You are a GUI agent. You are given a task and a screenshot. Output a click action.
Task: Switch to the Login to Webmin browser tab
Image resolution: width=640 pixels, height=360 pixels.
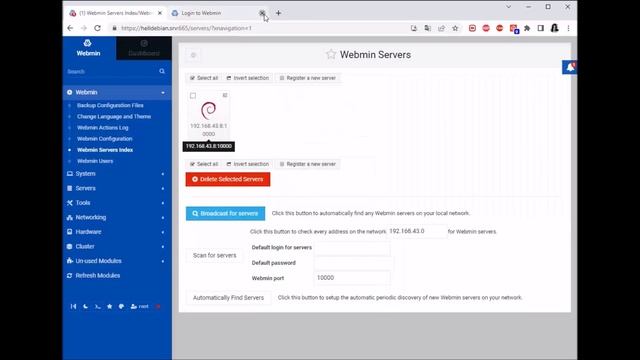217,13
